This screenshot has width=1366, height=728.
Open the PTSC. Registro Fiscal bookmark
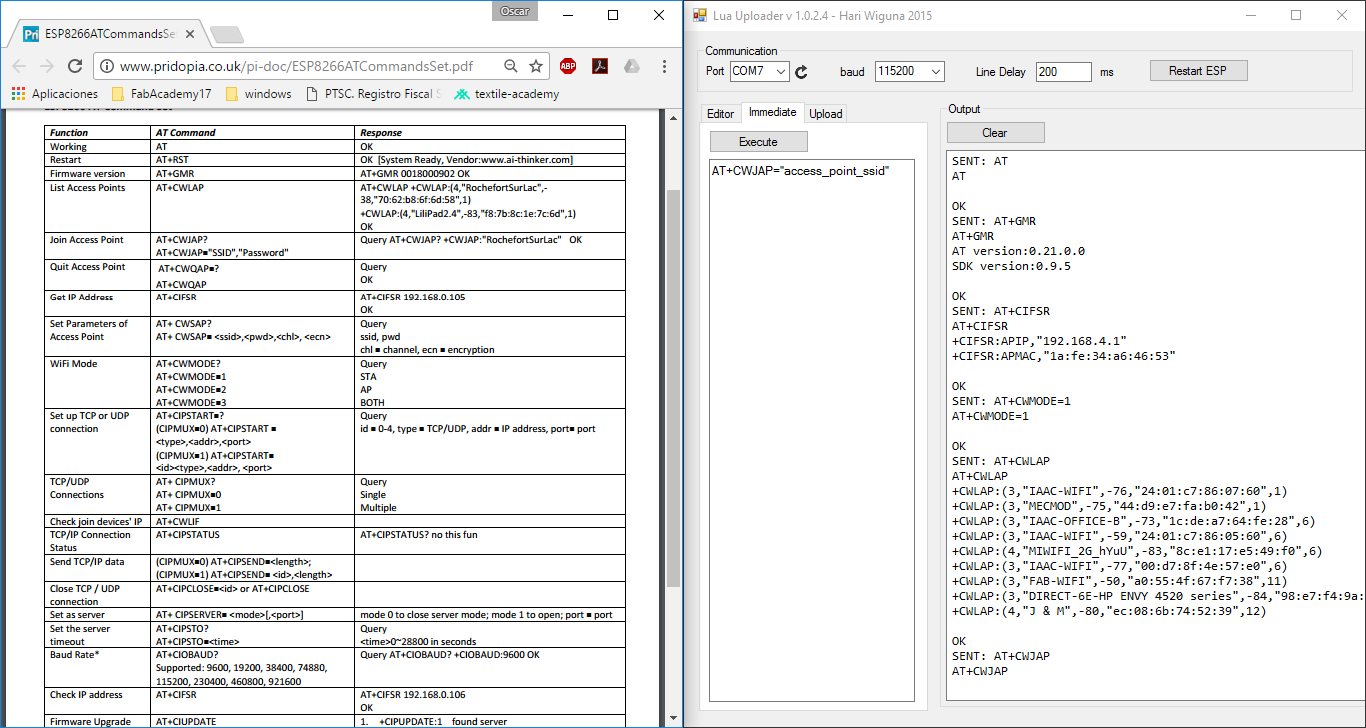[x=372, y=94]
